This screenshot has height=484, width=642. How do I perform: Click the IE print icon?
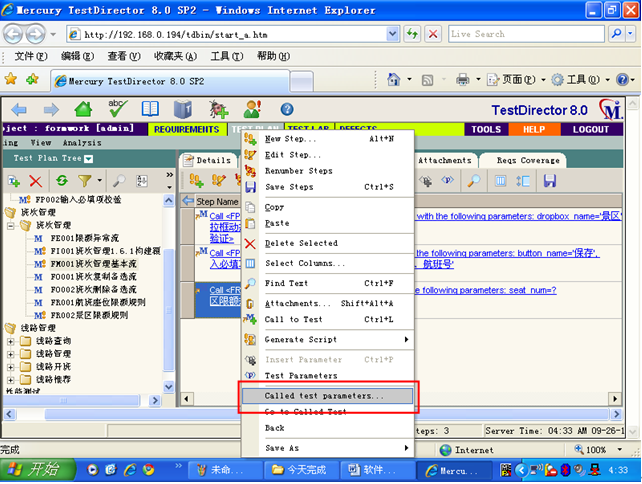tap(463, 79)
